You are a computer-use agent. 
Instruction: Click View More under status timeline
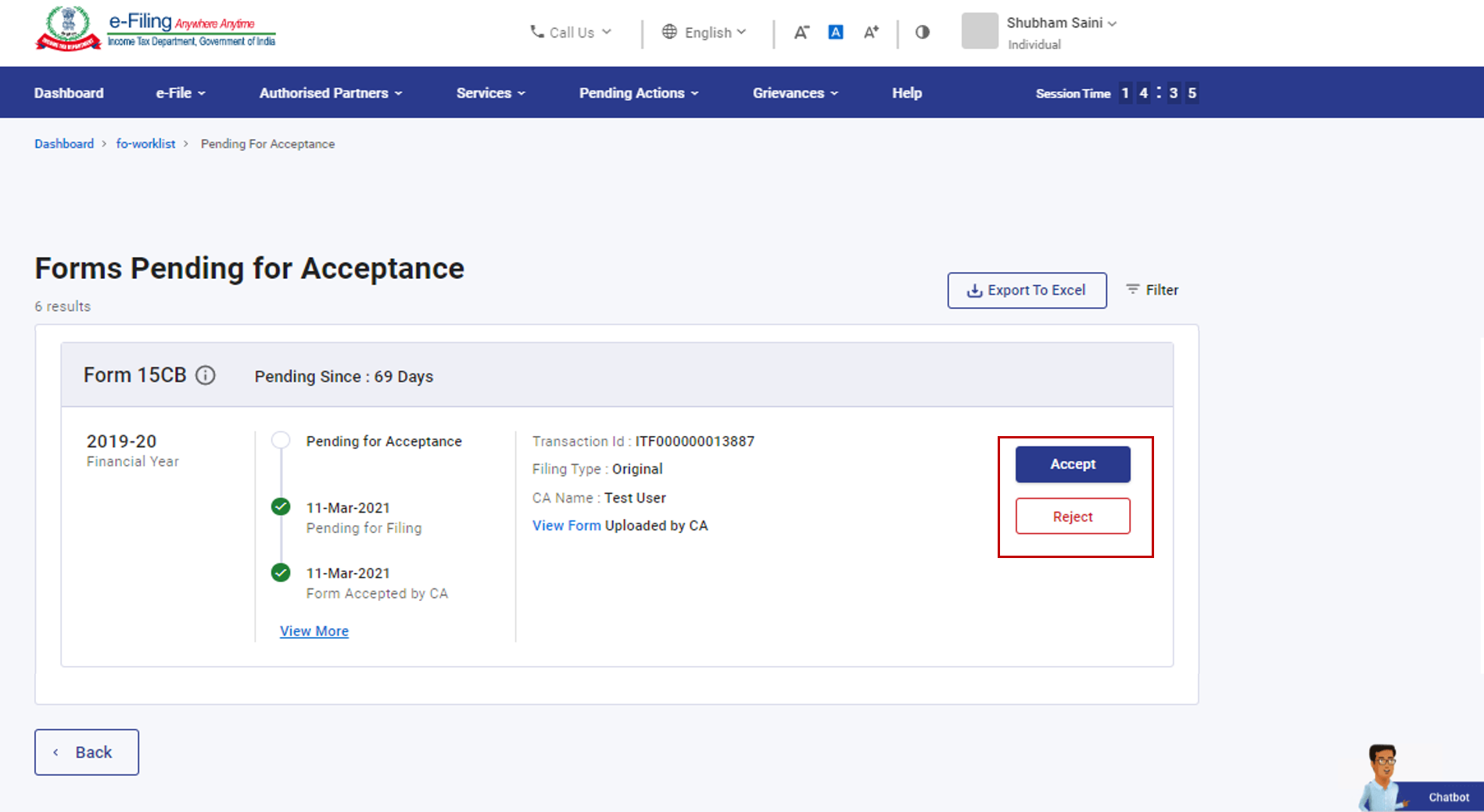click(314, 631)
